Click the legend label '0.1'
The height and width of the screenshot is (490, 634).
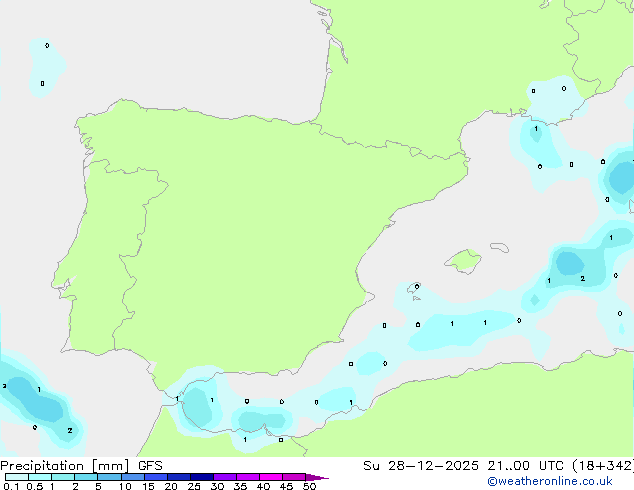[11, 486]
